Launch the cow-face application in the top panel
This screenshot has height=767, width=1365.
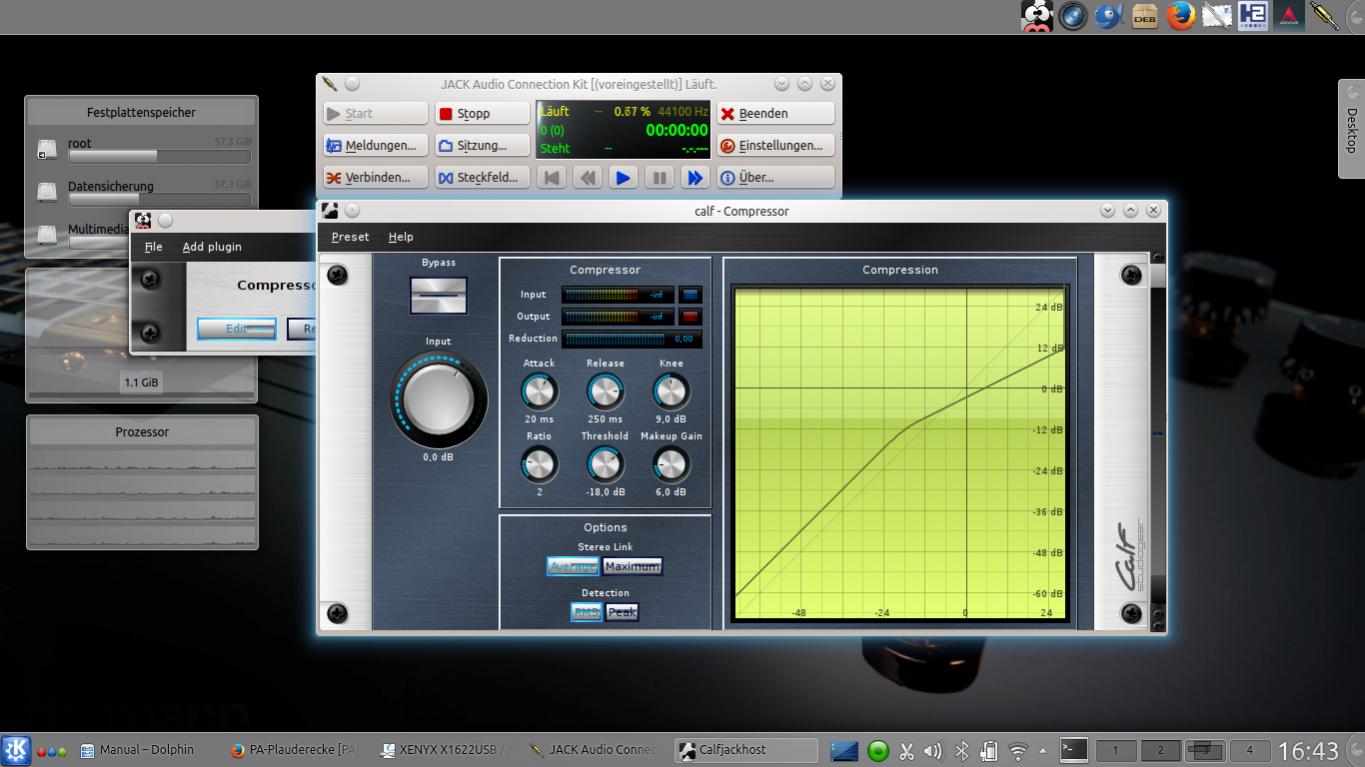tap(1037, 15)
